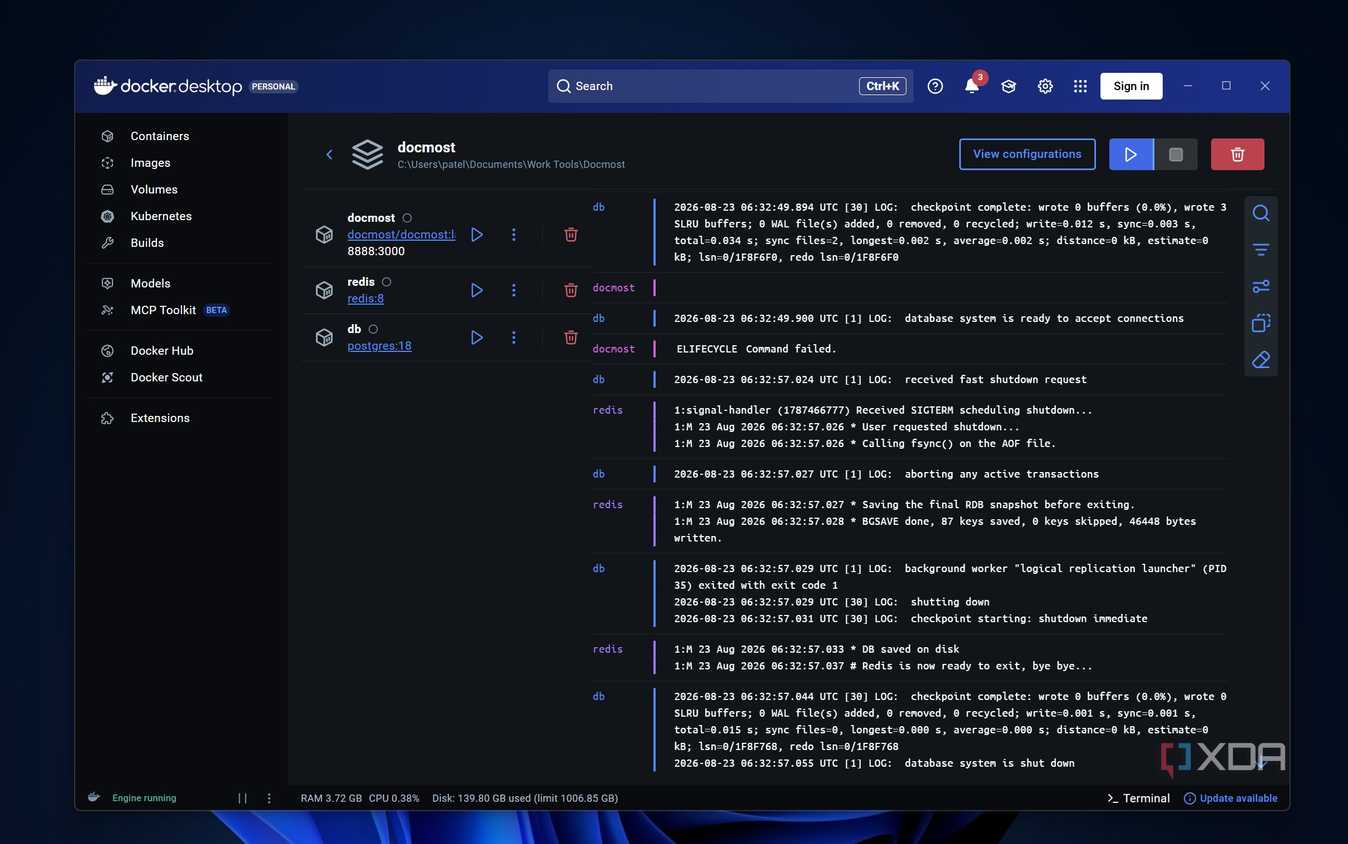Click the docmost stack layers icon
The height and width of the screenshot is (844, 1348).
coord(367,154)
